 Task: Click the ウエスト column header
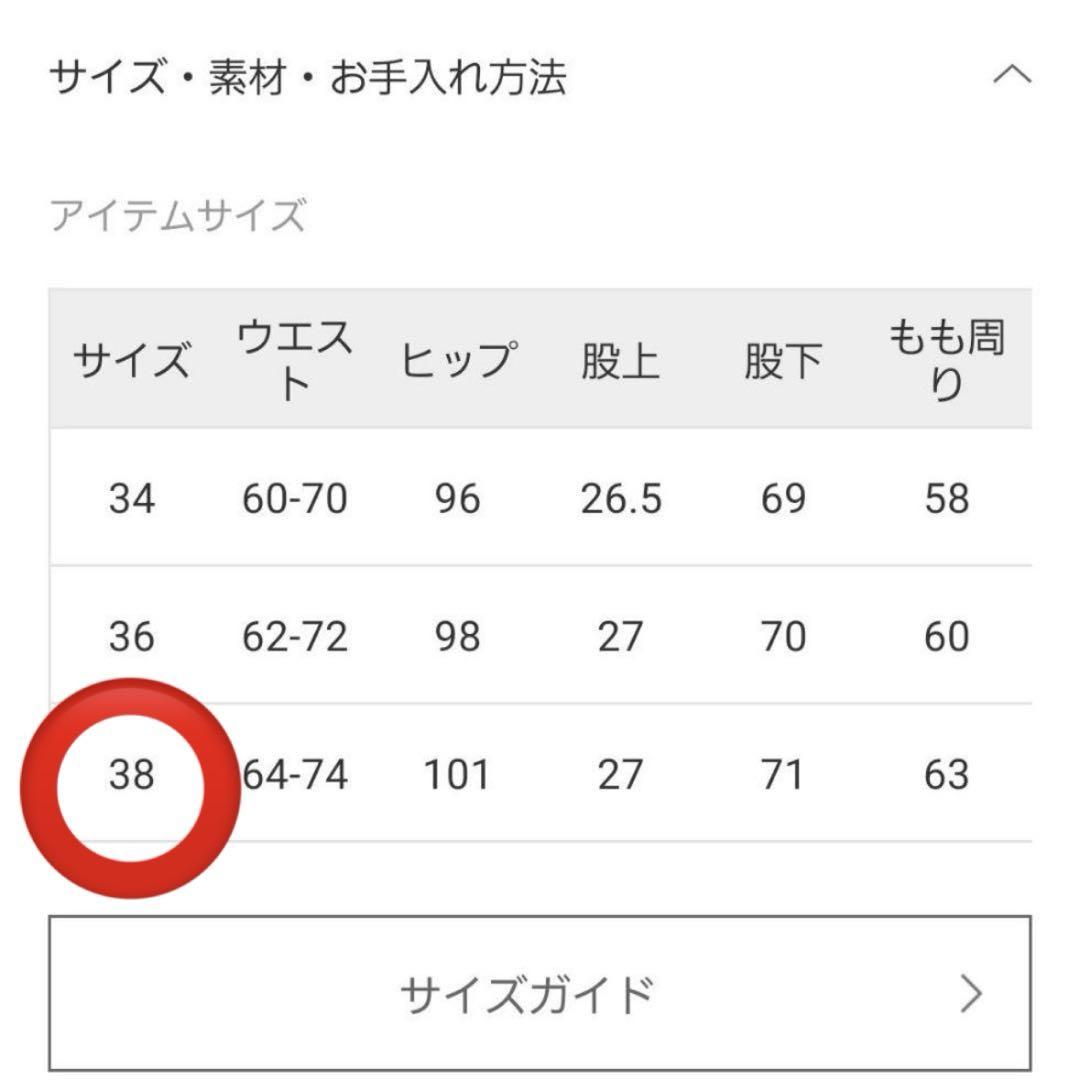[x=294, y=360]
